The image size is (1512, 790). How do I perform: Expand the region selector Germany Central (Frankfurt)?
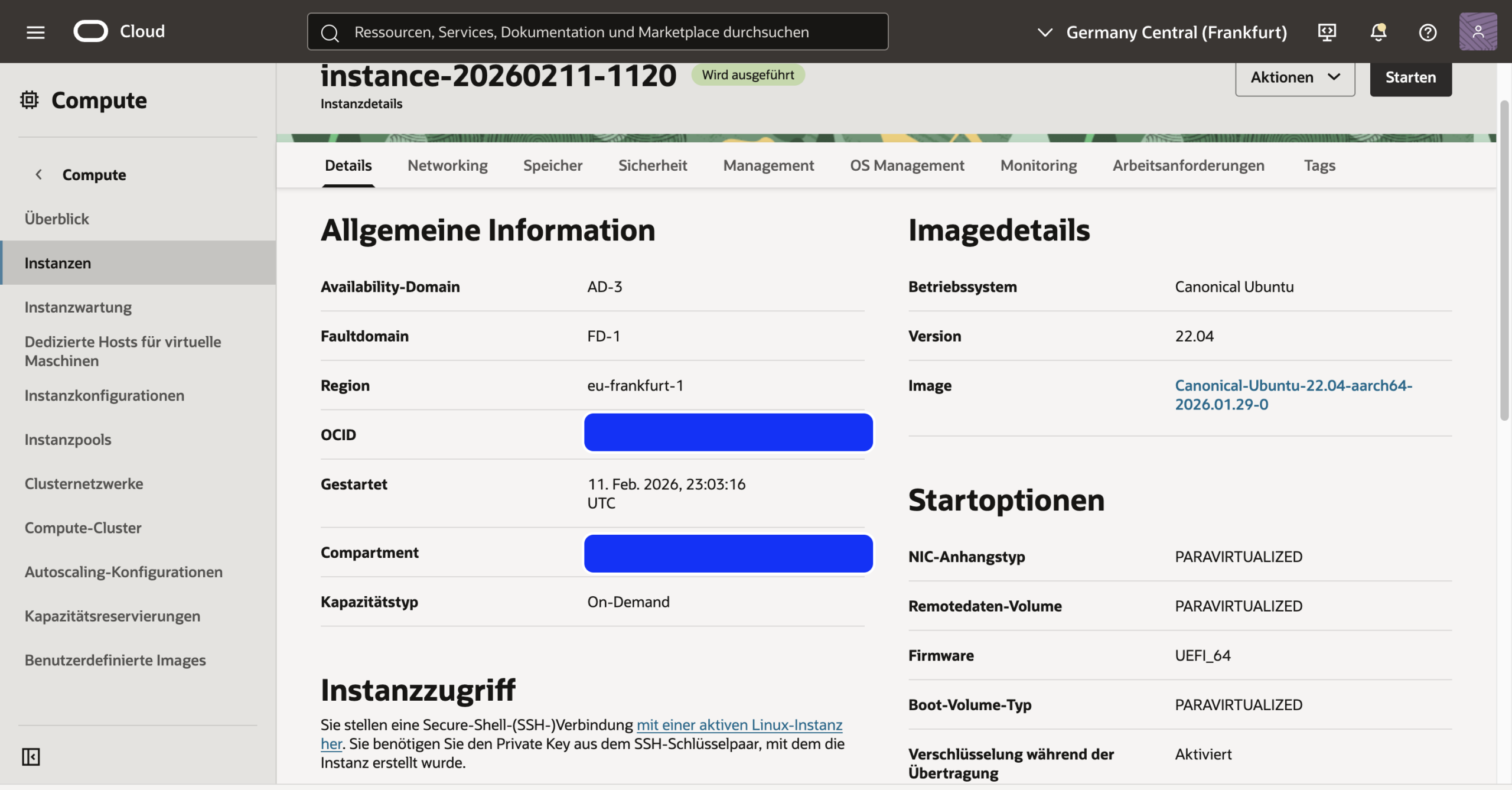pos(1162,32)
